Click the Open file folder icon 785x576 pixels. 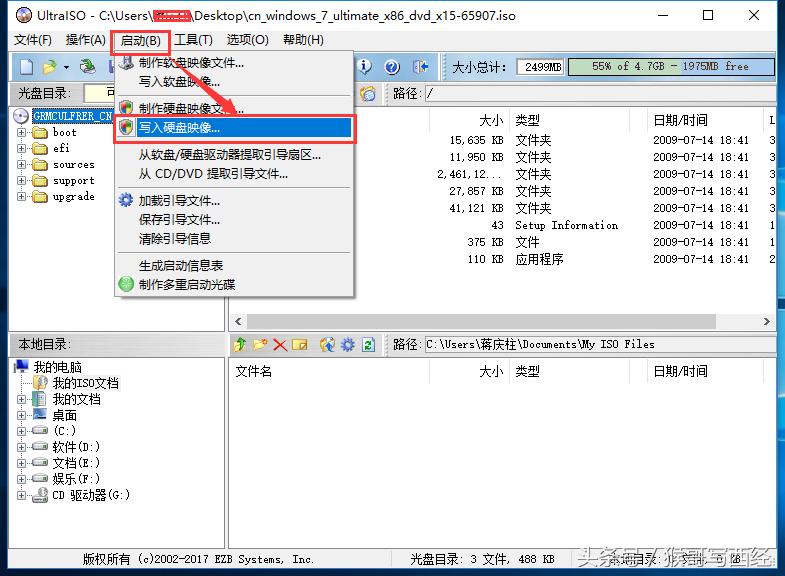click(x=50, y=67)
